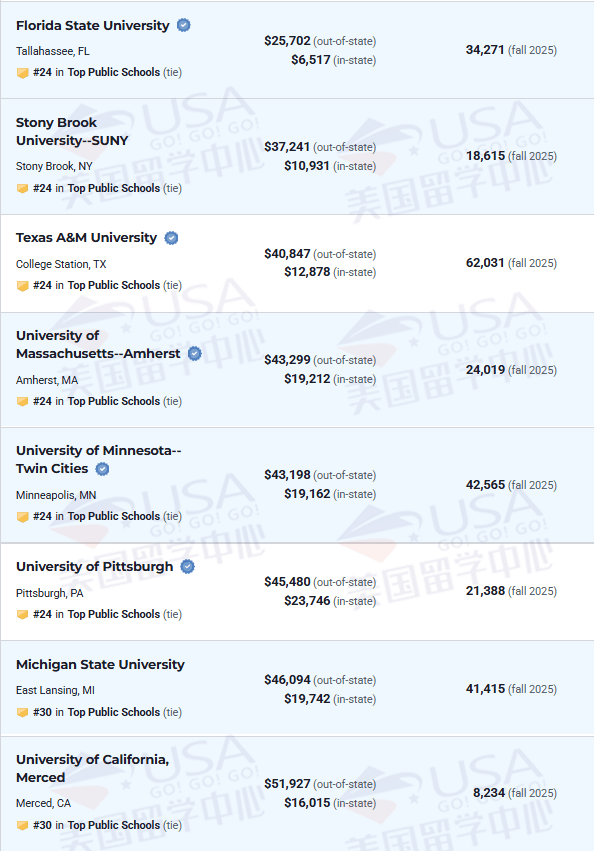The width and height of the screenshot is (594, 851).
Task: Open Texas A&M University profile
Action: [x=86, y=238]
